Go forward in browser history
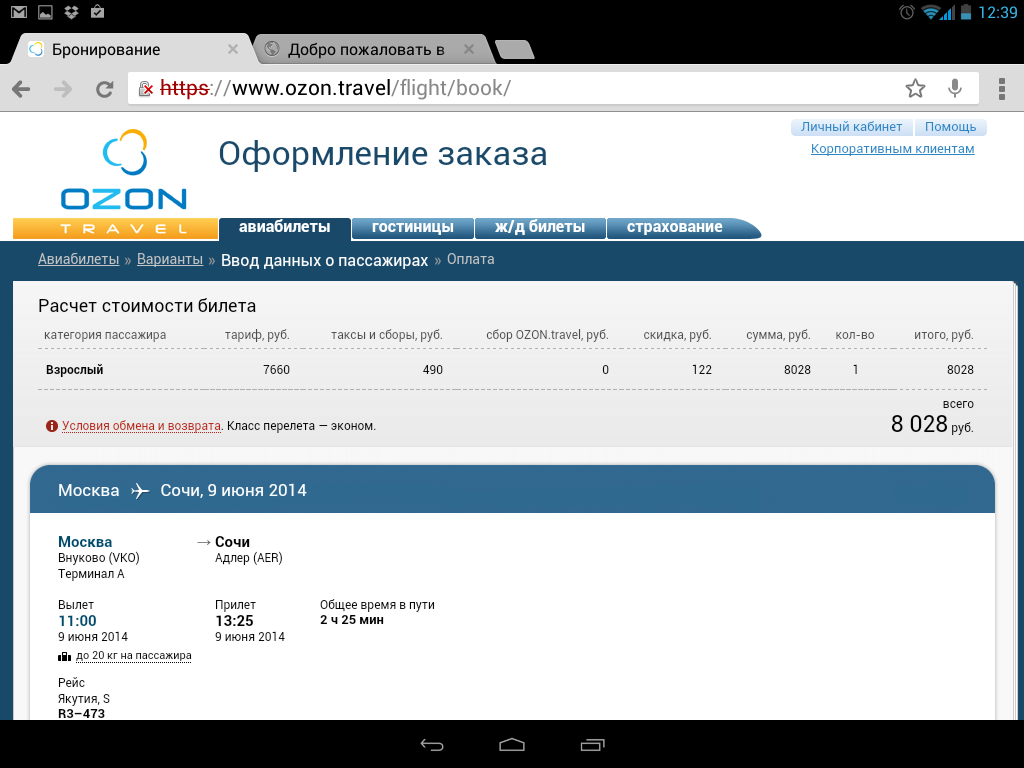Image resolution: width=1024 pixels, height=768 pixels. (x=63, y=89)
